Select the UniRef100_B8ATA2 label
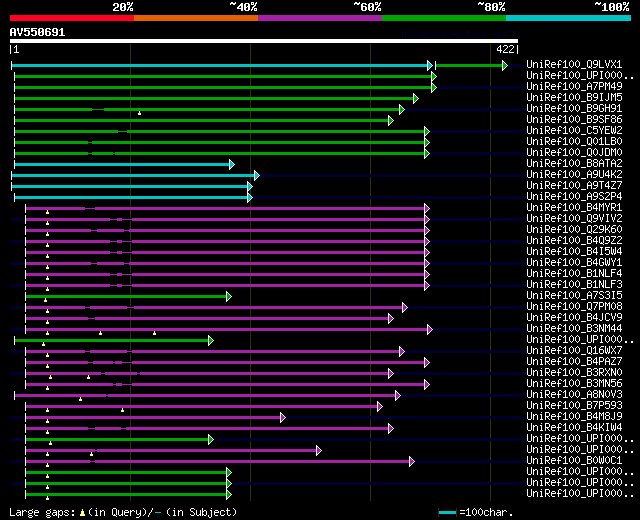The height and width of the screenshot is (520, 640). coord(574,163)
